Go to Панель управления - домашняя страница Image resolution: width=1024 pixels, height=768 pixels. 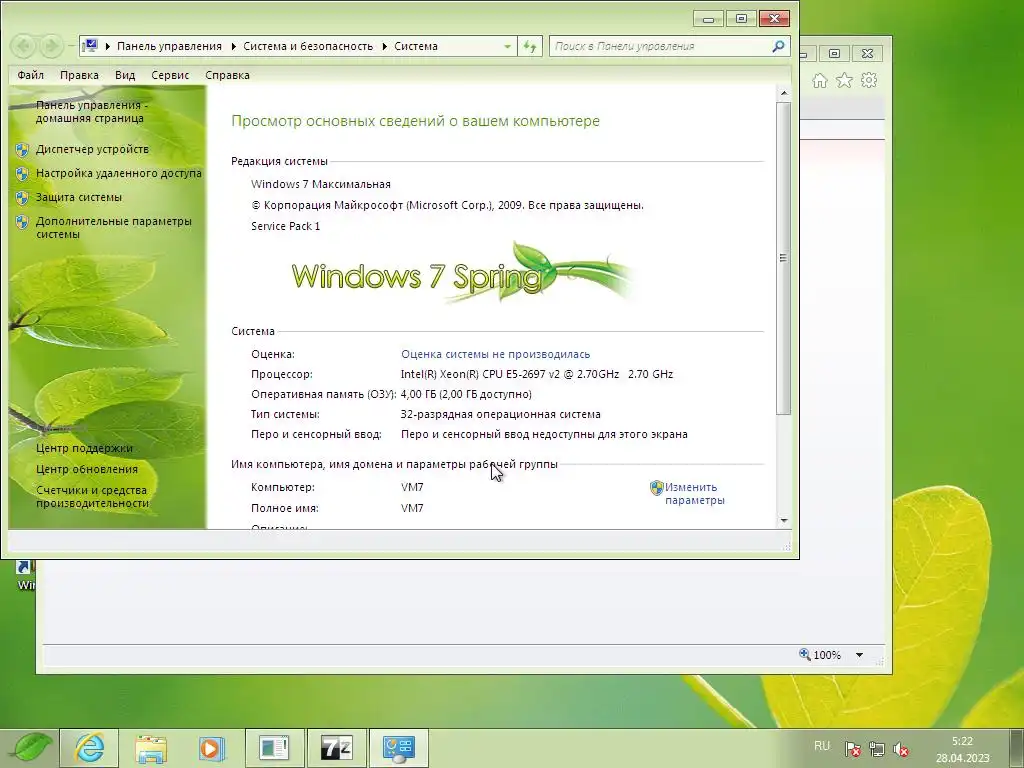point(91,112)
